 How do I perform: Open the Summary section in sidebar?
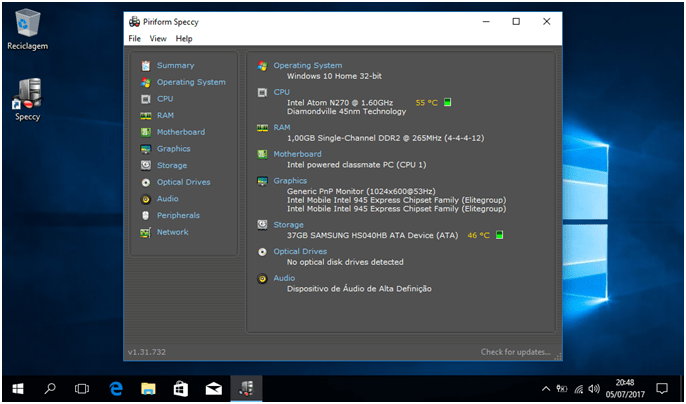click(175, 66)
